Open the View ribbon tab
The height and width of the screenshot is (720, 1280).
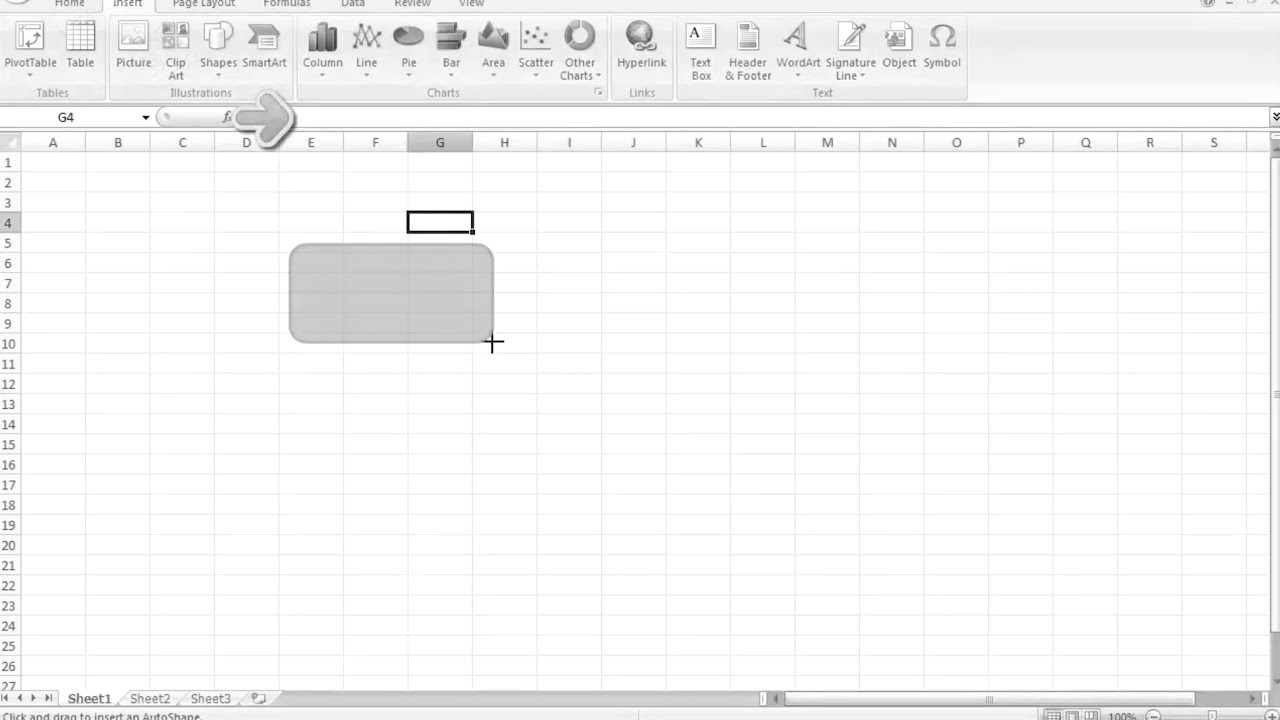click(471, 4)
